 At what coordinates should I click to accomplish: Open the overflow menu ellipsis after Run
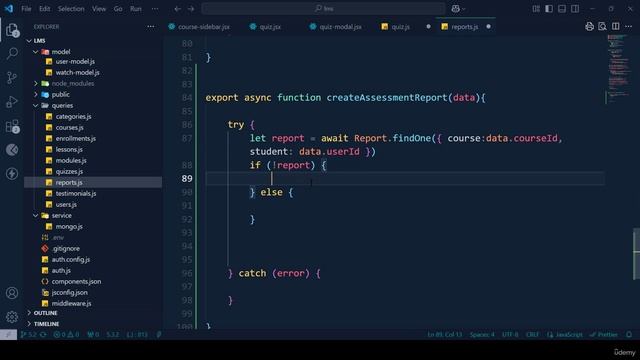(155, 9)
